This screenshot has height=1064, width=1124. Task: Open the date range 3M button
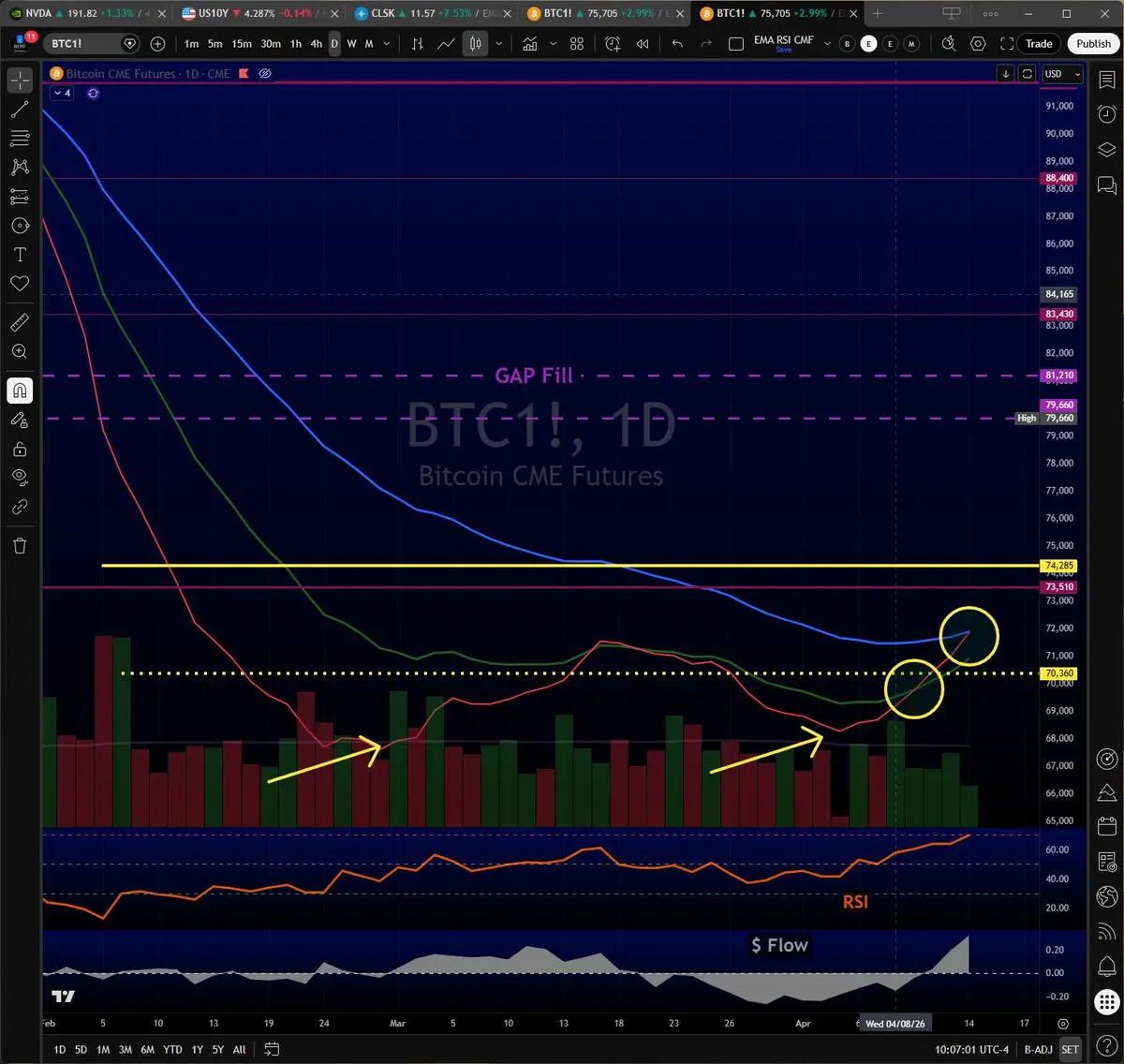[125, 1049]
